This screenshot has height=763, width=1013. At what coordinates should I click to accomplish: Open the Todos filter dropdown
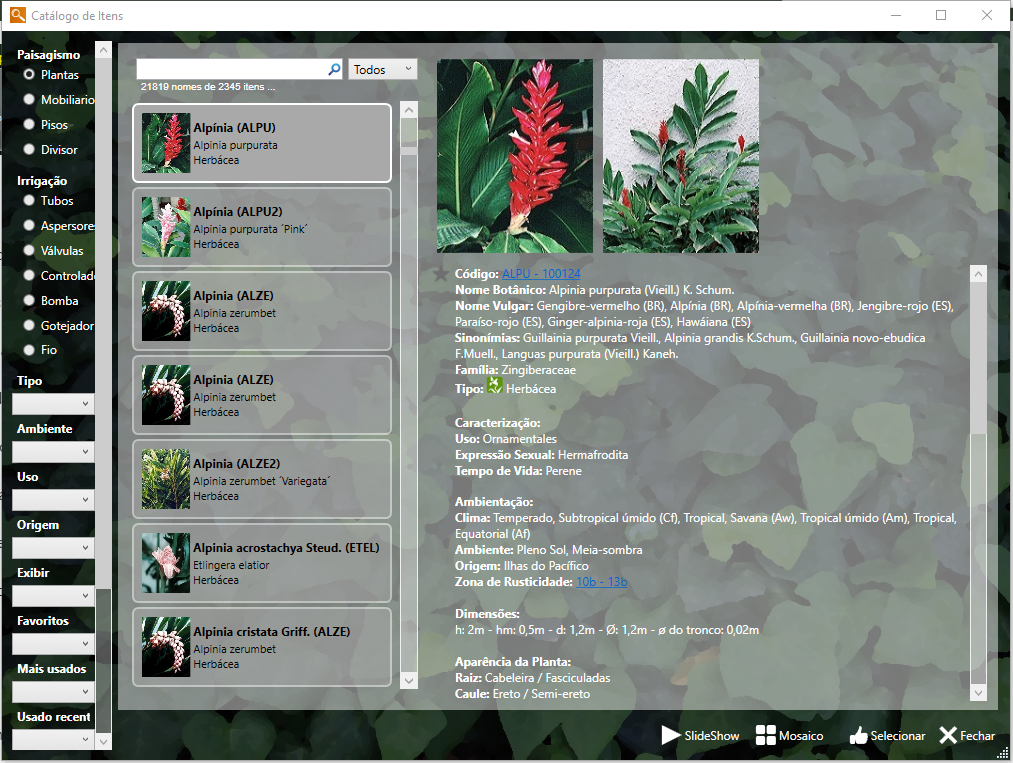tap(382, 70)
